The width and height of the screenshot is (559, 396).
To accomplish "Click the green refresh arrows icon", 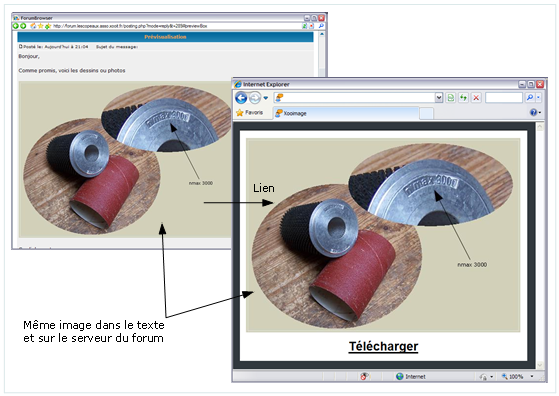I will point(463,98).
